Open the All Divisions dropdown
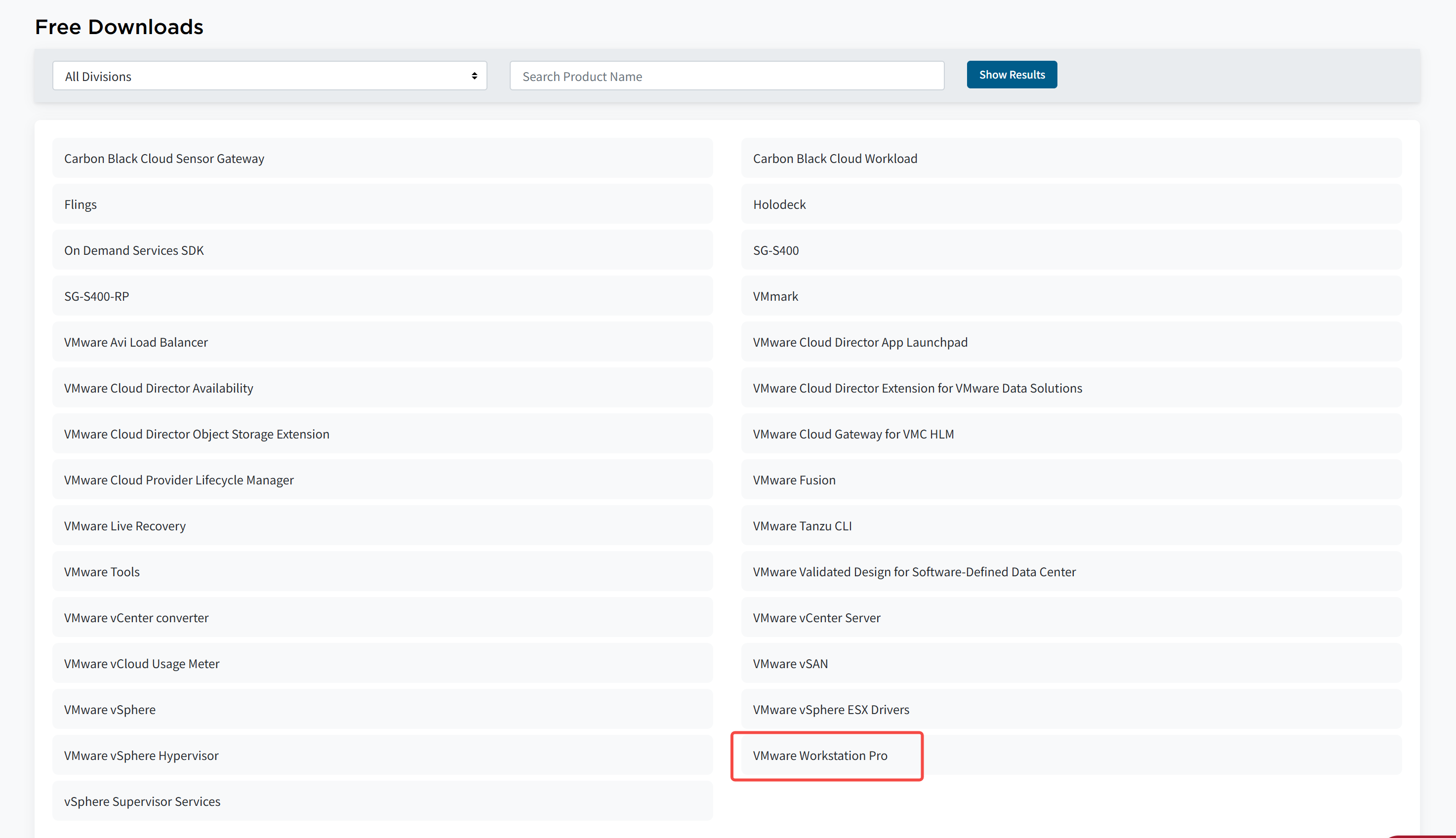 click(x=269, y=76)
